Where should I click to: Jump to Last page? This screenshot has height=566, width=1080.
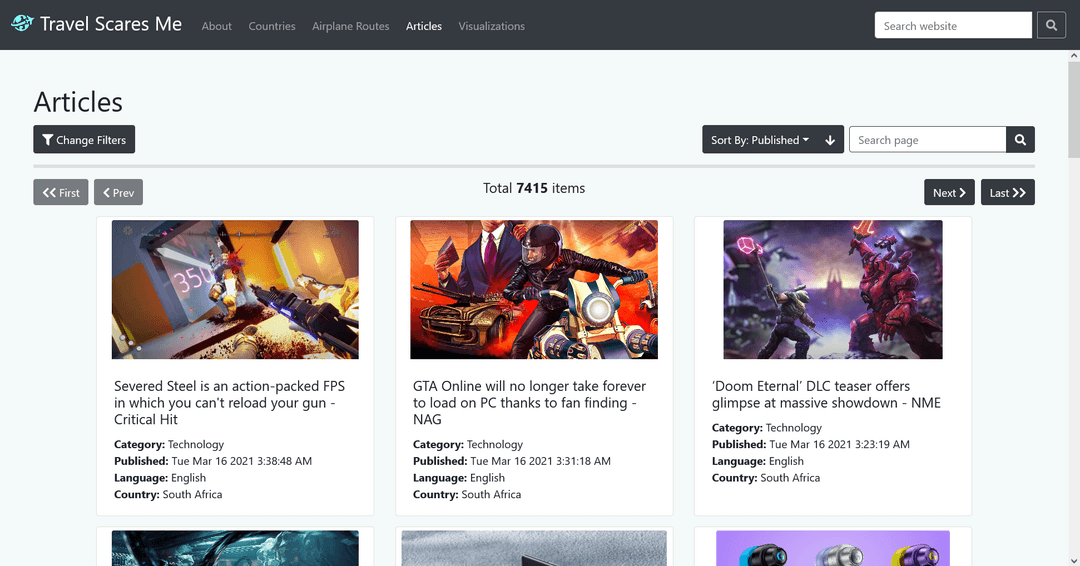tap(1008, 193)
